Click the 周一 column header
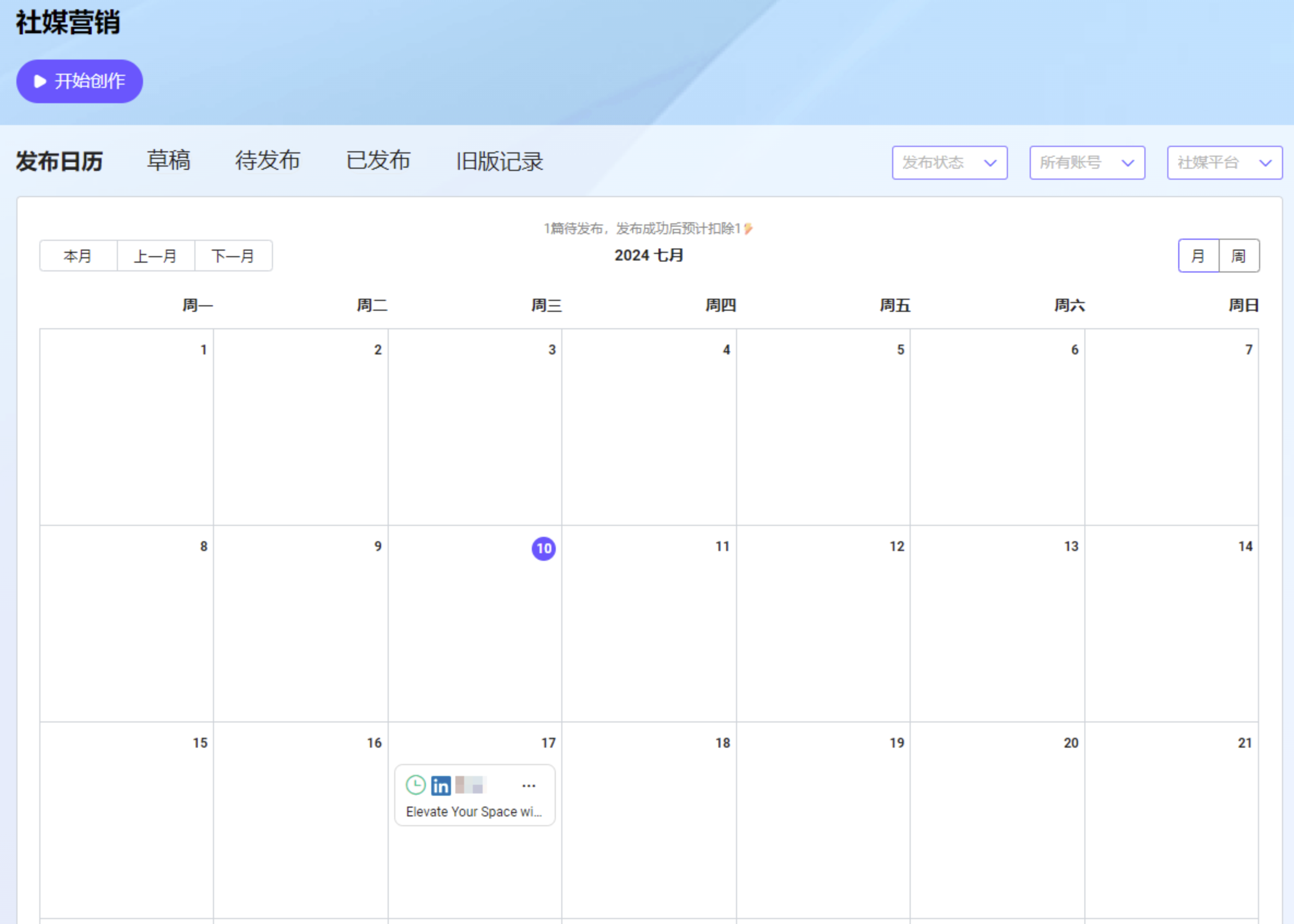This screenshot has height=924, width=1294. [x=197, y=305]
